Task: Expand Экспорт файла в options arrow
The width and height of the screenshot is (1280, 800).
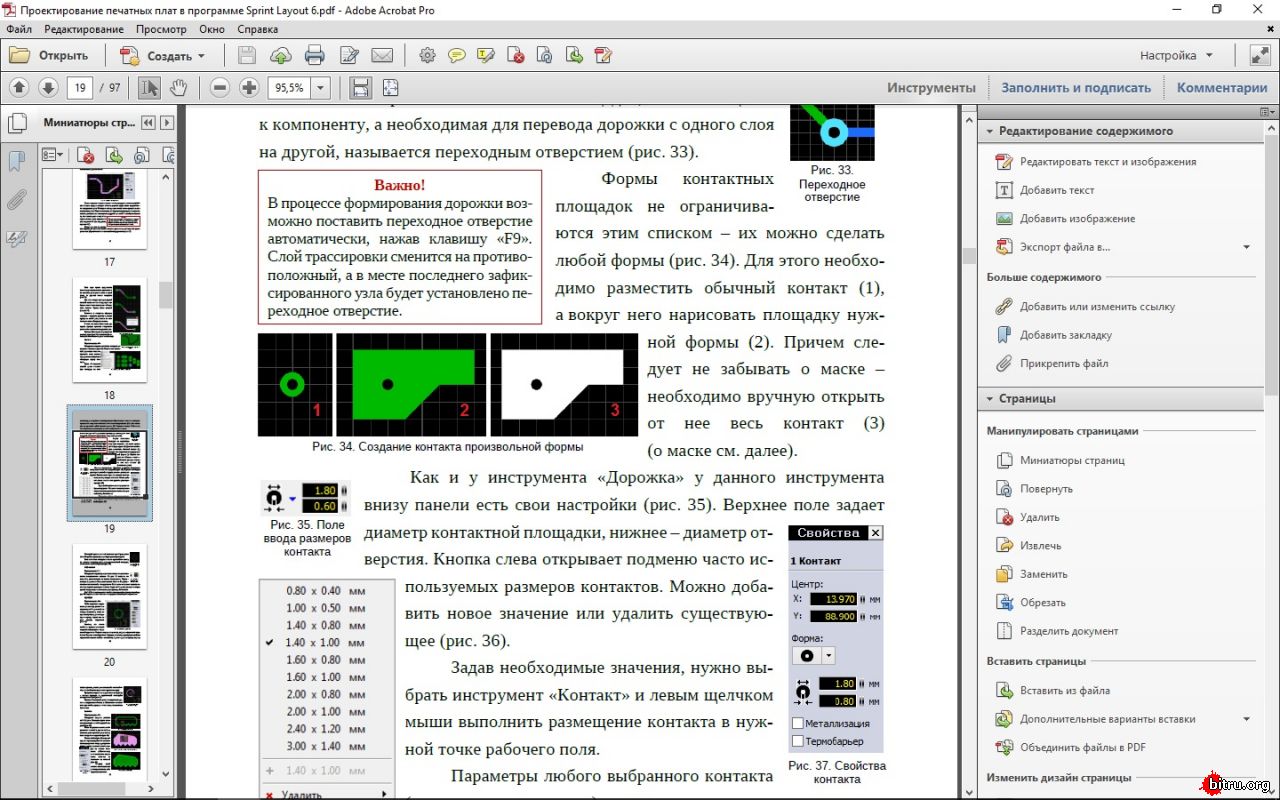Action: tap(1247, 247)
